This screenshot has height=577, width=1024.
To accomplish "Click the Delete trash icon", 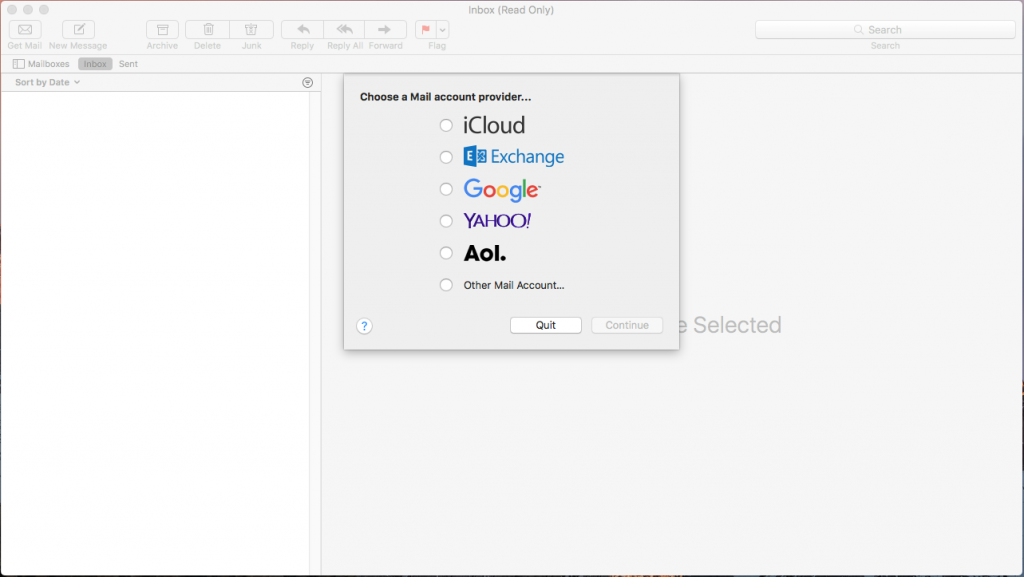I will [x=208, y=29].
